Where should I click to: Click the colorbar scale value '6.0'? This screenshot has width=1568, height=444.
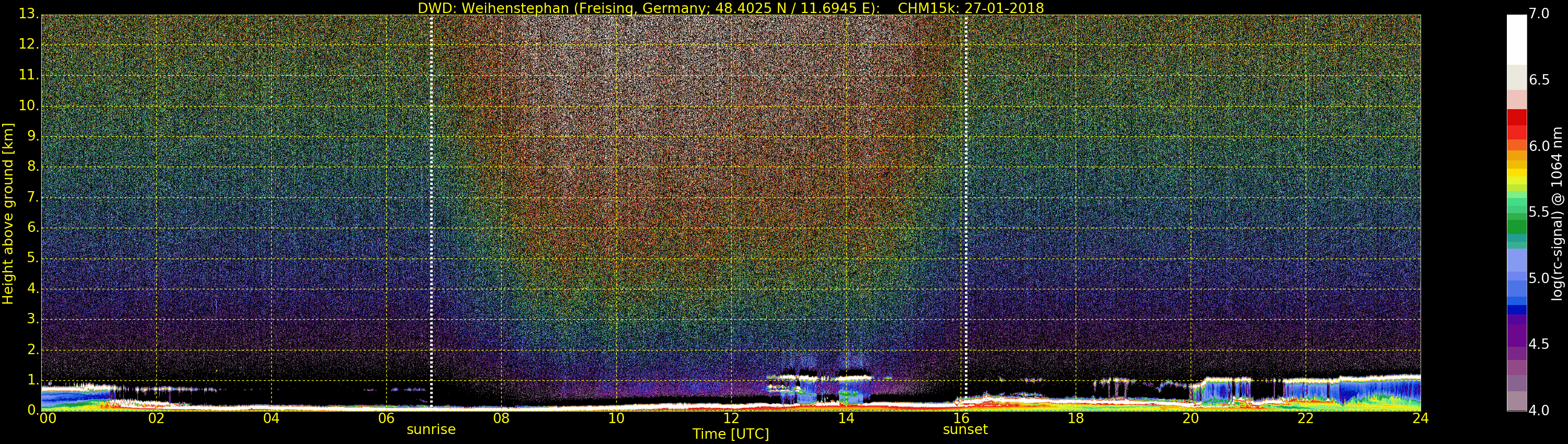click(1539, 146)
